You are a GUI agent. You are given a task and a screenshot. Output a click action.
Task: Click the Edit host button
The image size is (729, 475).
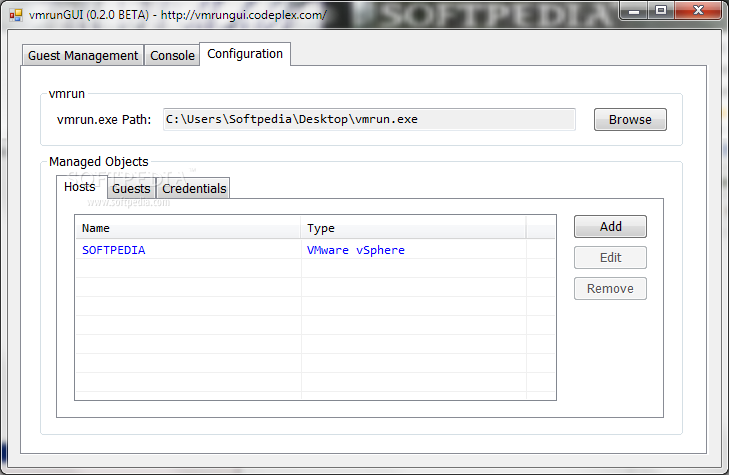click(x=610, y=257)
